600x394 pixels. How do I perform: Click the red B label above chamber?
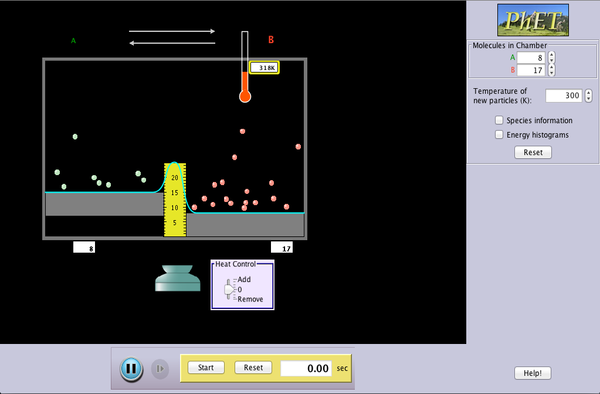(271, 40)
